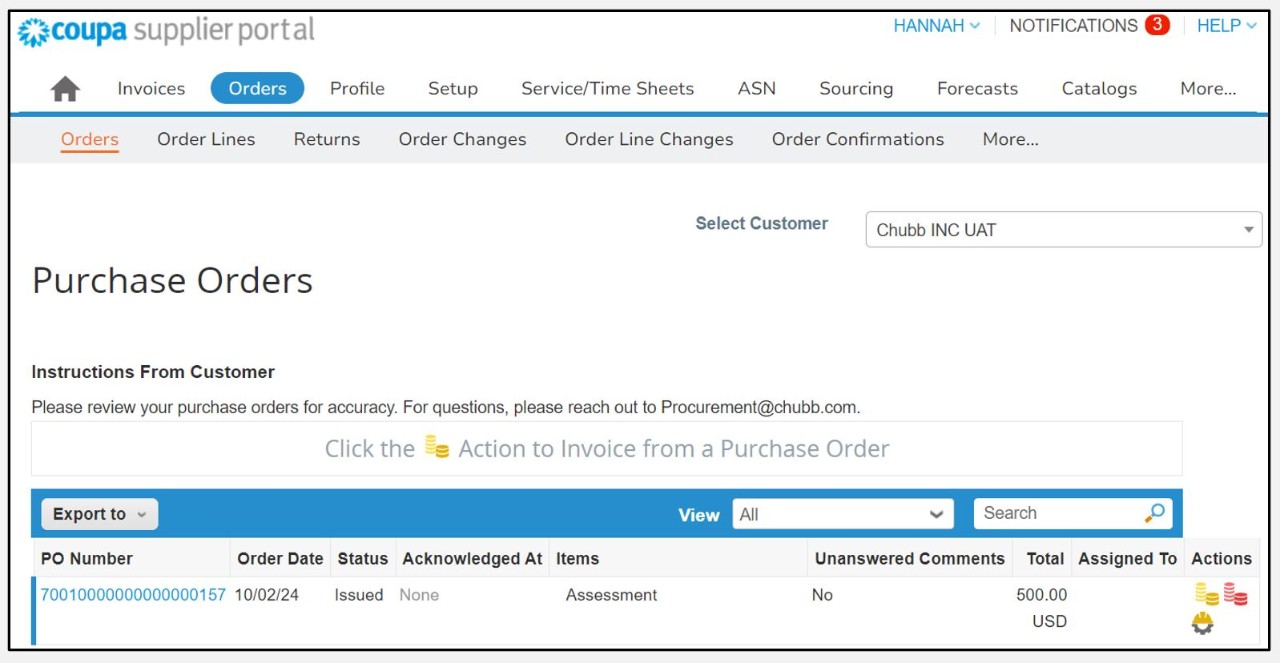
Task: Open PO number 70010000000000000157 link
Action: point(133,595)
